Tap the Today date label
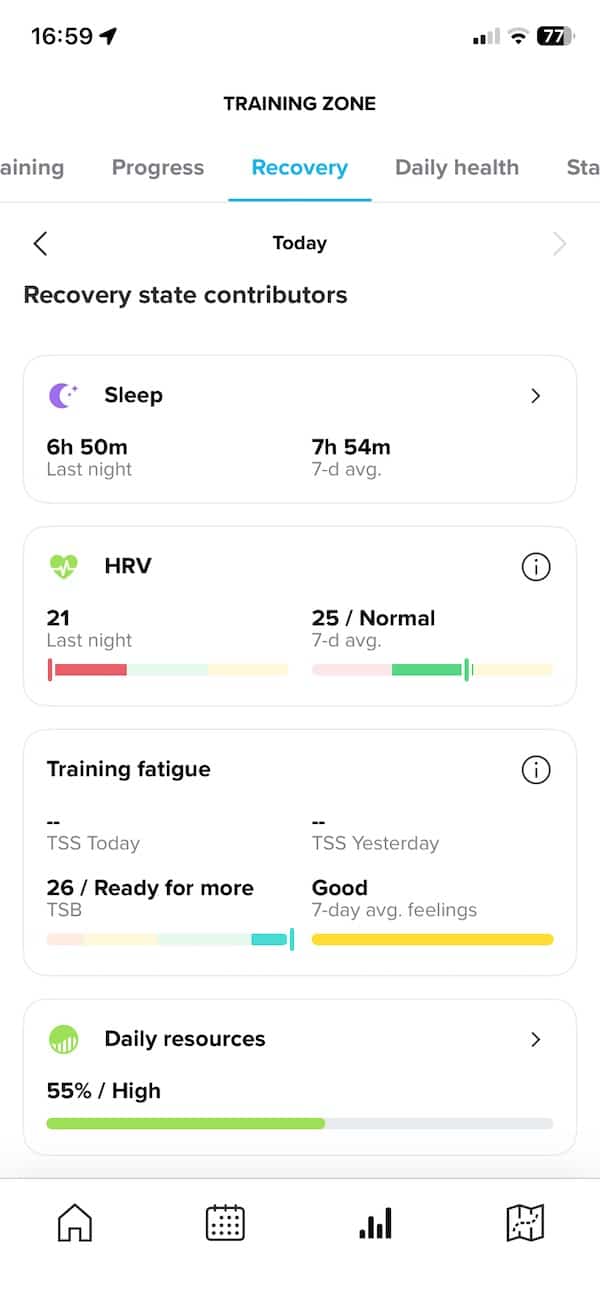This screenshot has width=600, height=1299. coord(300,243)
